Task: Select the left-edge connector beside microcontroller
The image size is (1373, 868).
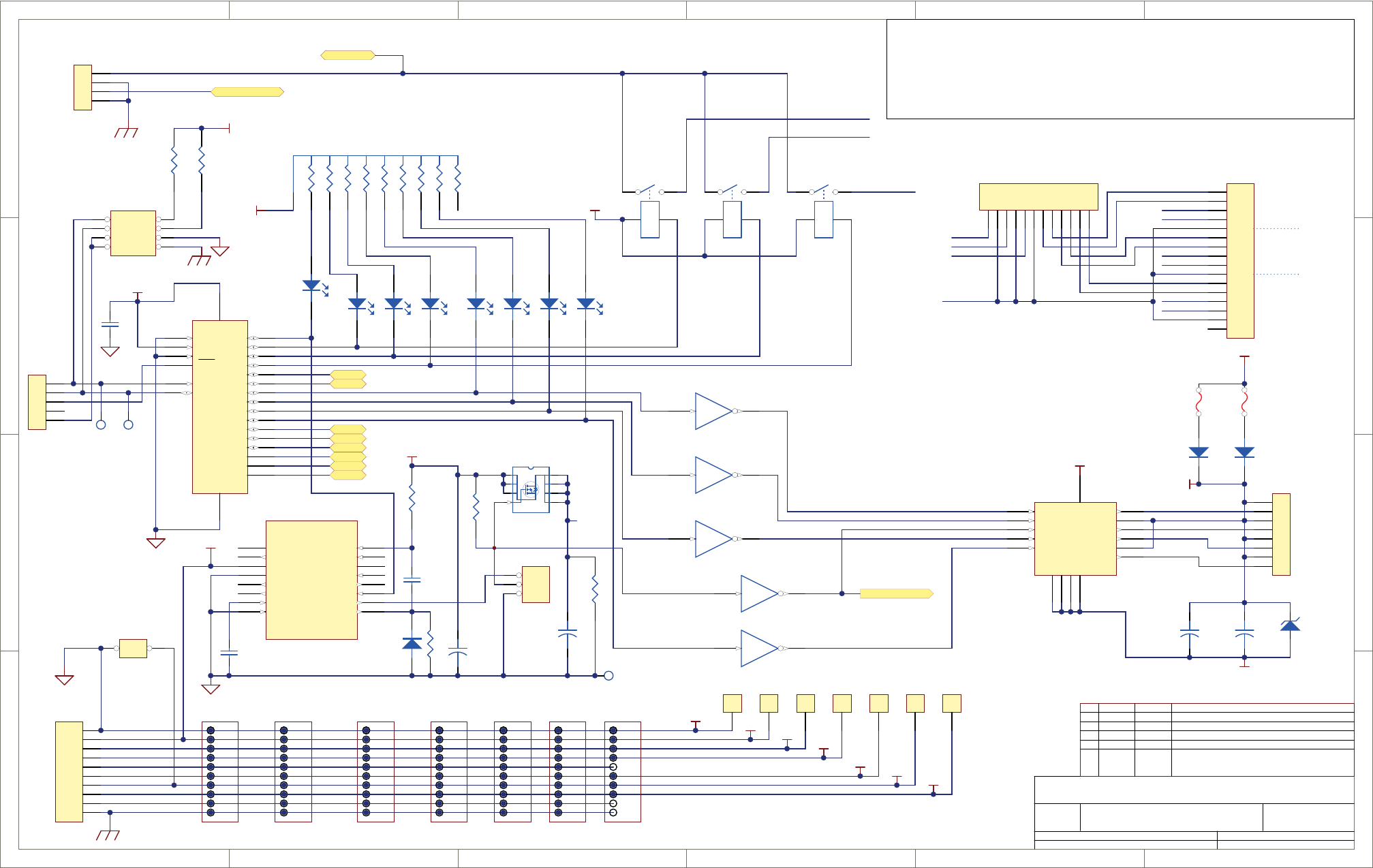Action: [37, 402]
